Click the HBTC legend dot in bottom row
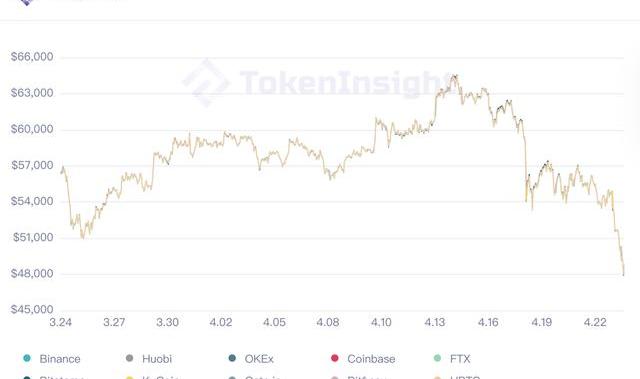Screen dimensions: 640x379 click(x=437, y=378)
